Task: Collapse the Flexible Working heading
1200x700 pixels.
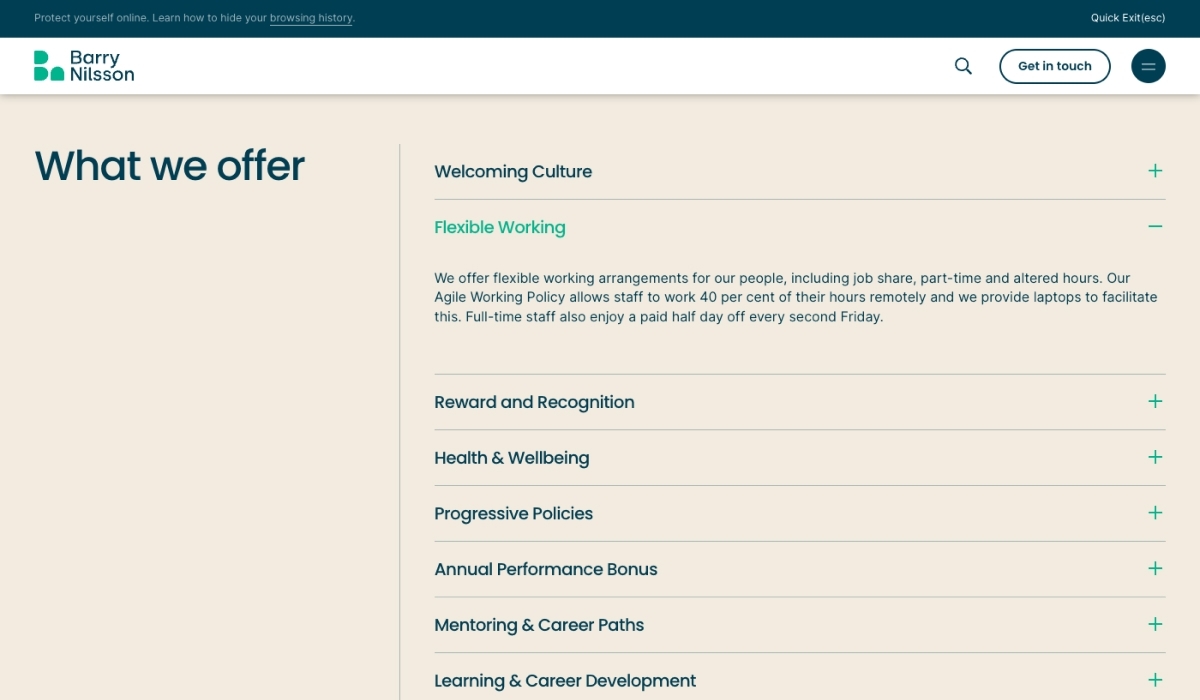Action: point(500,228)
